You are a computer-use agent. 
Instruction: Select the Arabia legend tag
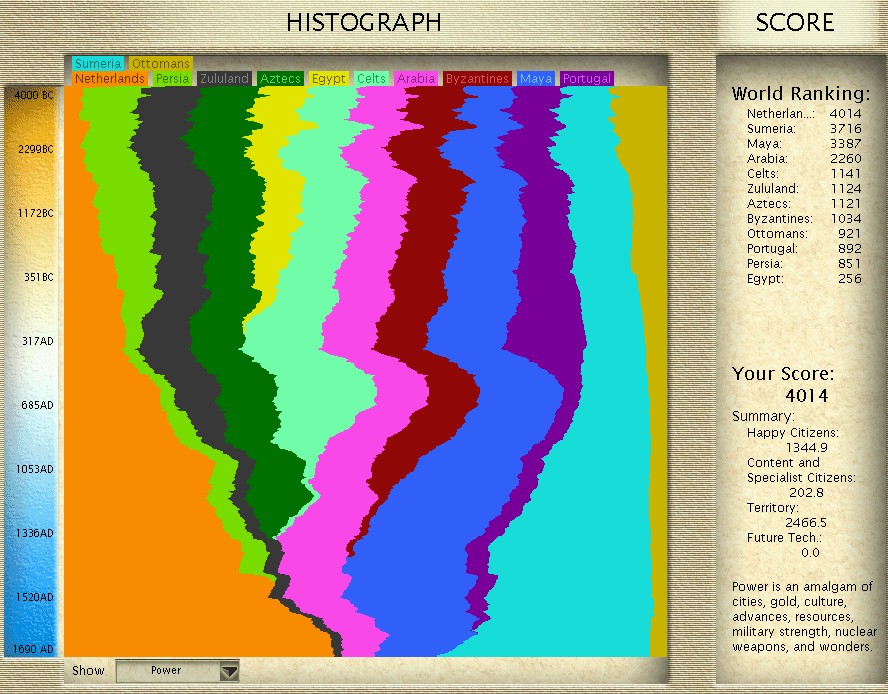[x=416, y=78]
